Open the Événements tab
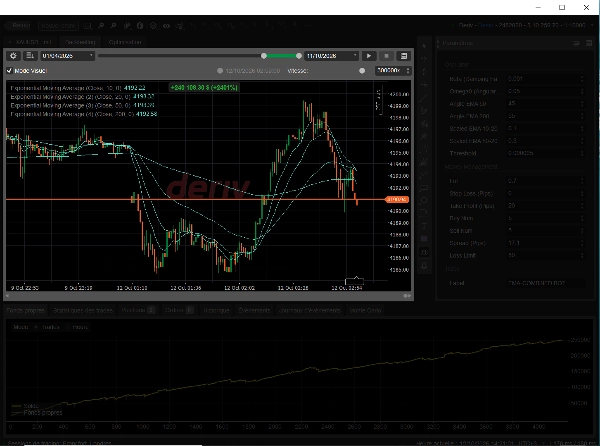 (254, 310)
